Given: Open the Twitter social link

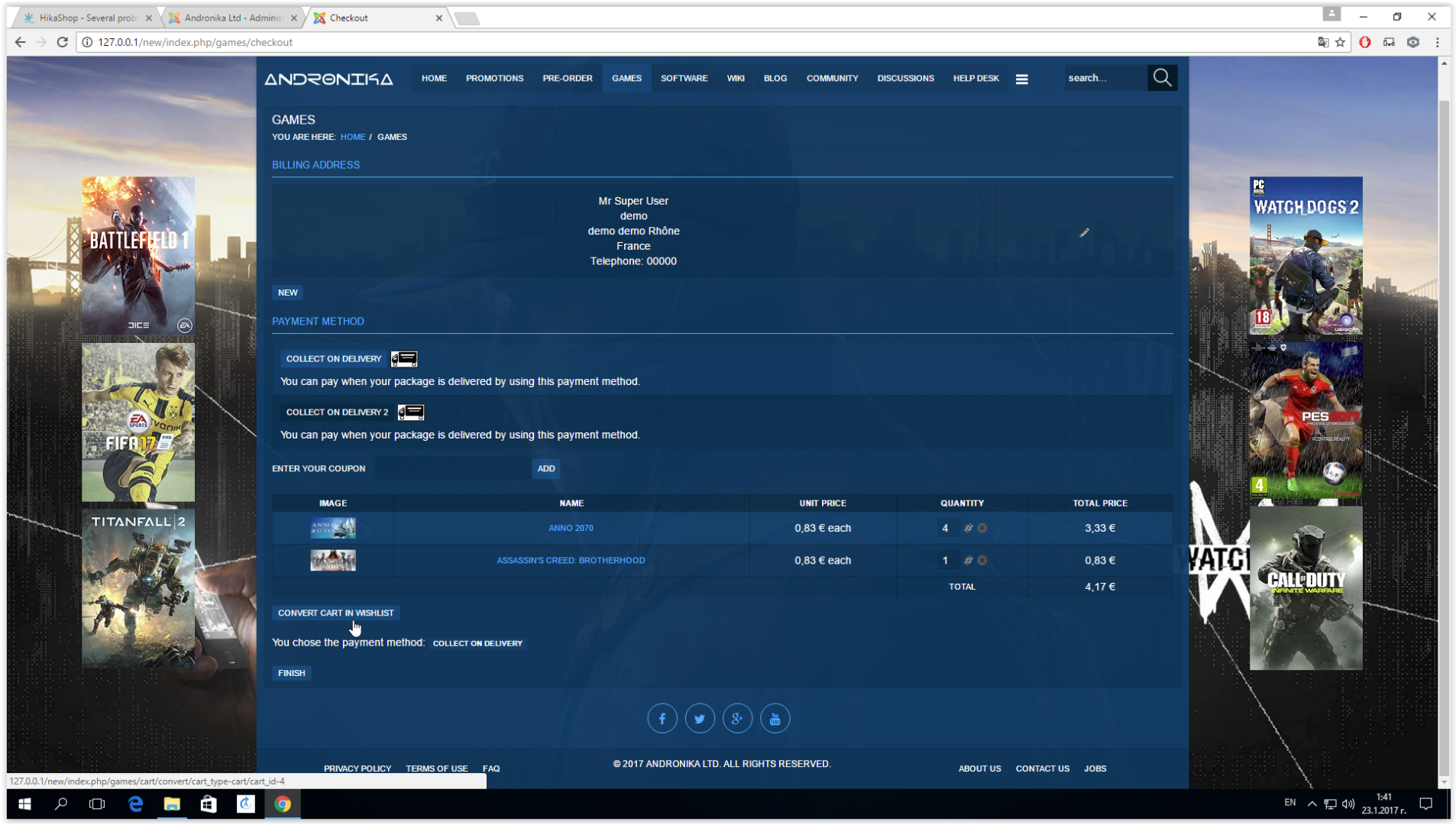Looking at the screenshot, I should [700, 719].
